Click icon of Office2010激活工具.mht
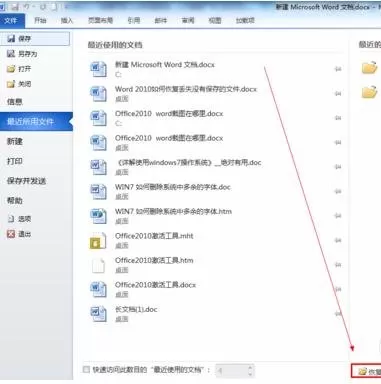The width and height of the screenshot is (381, 384). click(98, 240)
